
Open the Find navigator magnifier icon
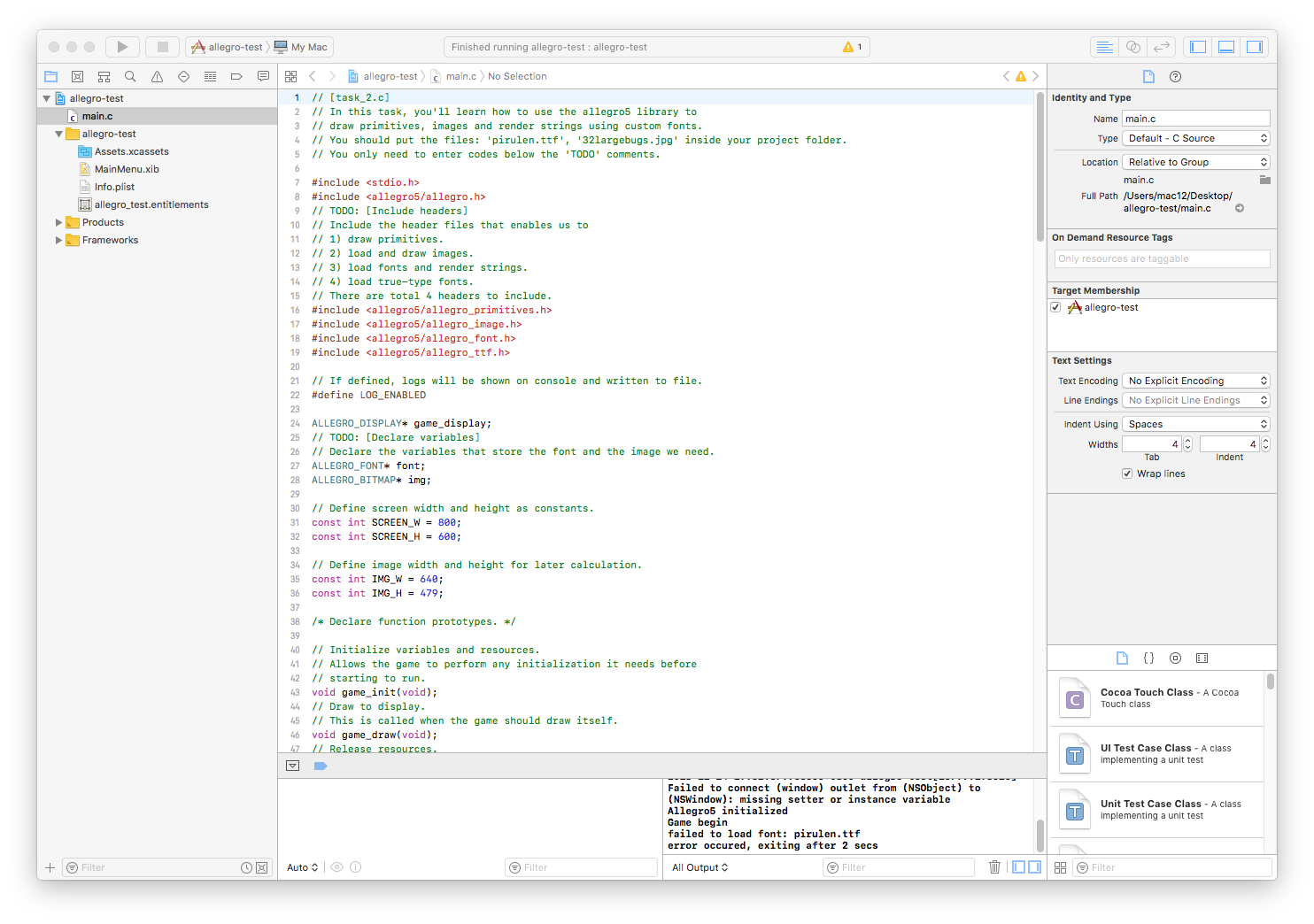coord(130,76)
